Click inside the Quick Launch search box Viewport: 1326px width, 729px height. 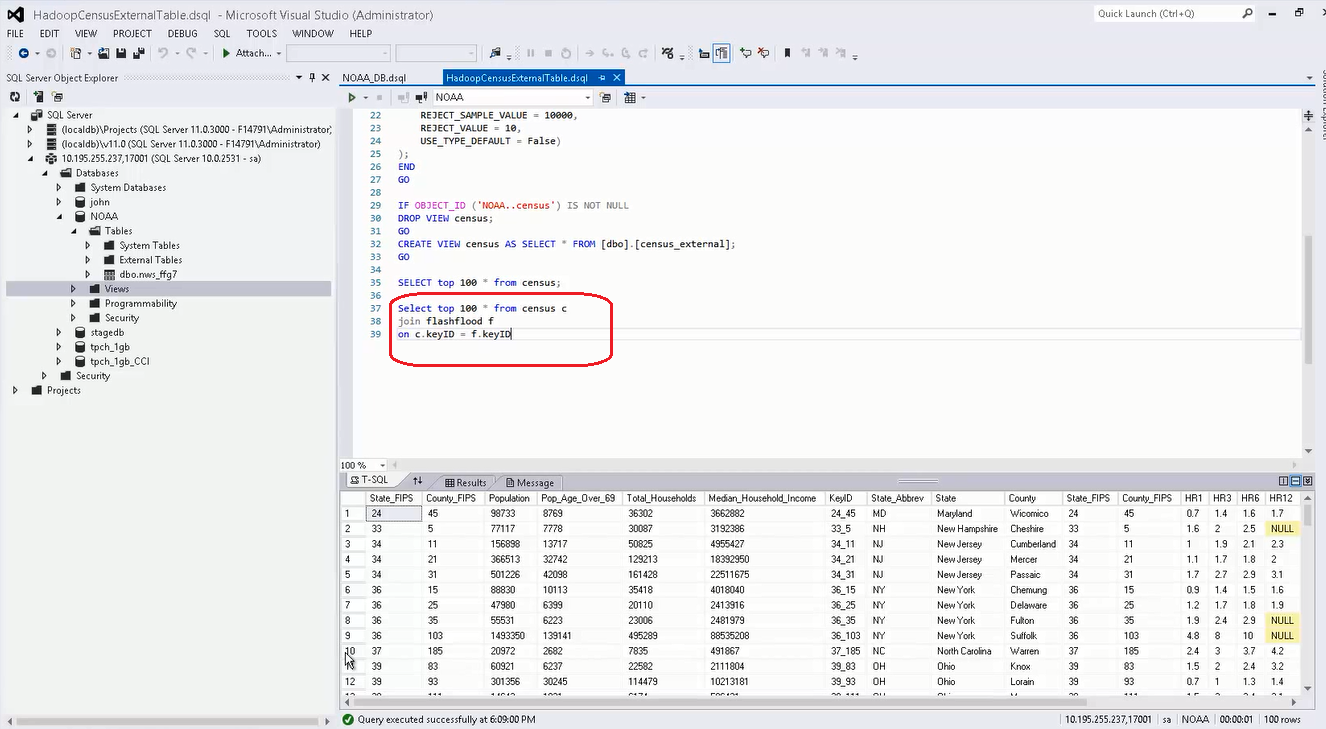[x=1166, y=14]
